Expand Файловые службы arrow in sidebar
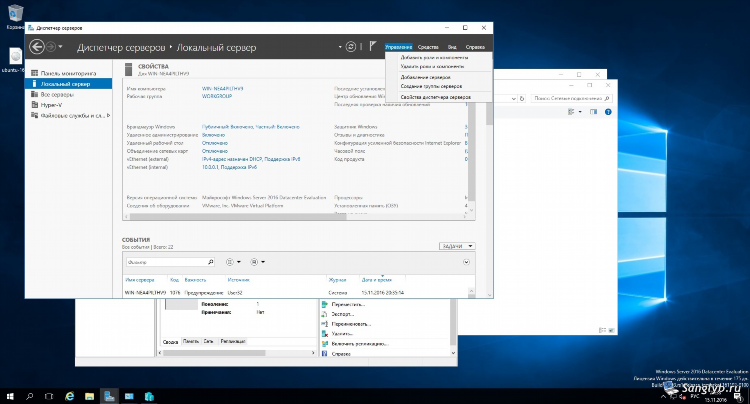 pos(109,115)
